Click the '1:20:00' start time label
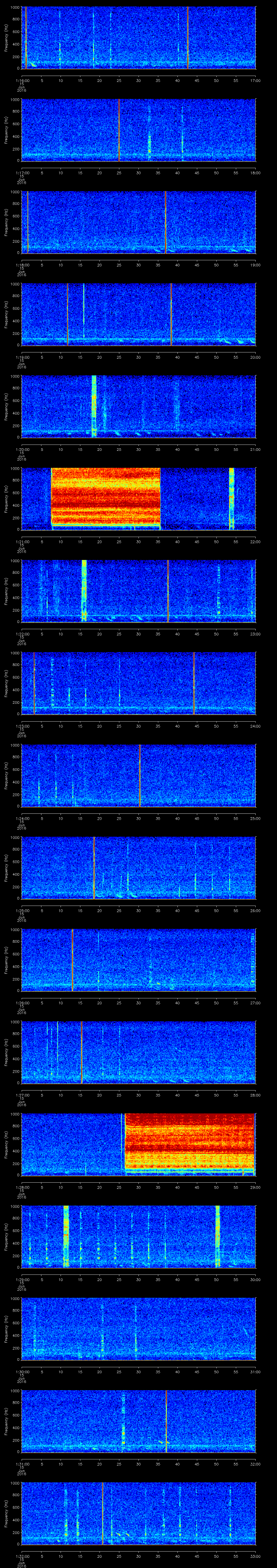This screenshot has height=1568, width=277. click(22, 449)
